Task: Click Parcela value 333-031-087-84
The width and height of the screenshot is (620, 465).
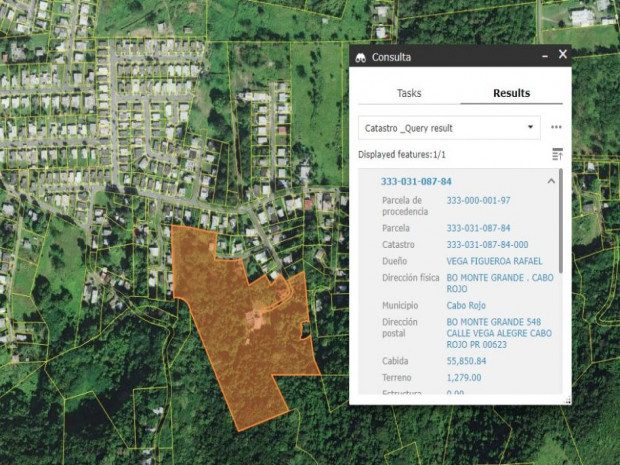Action: 478,228
